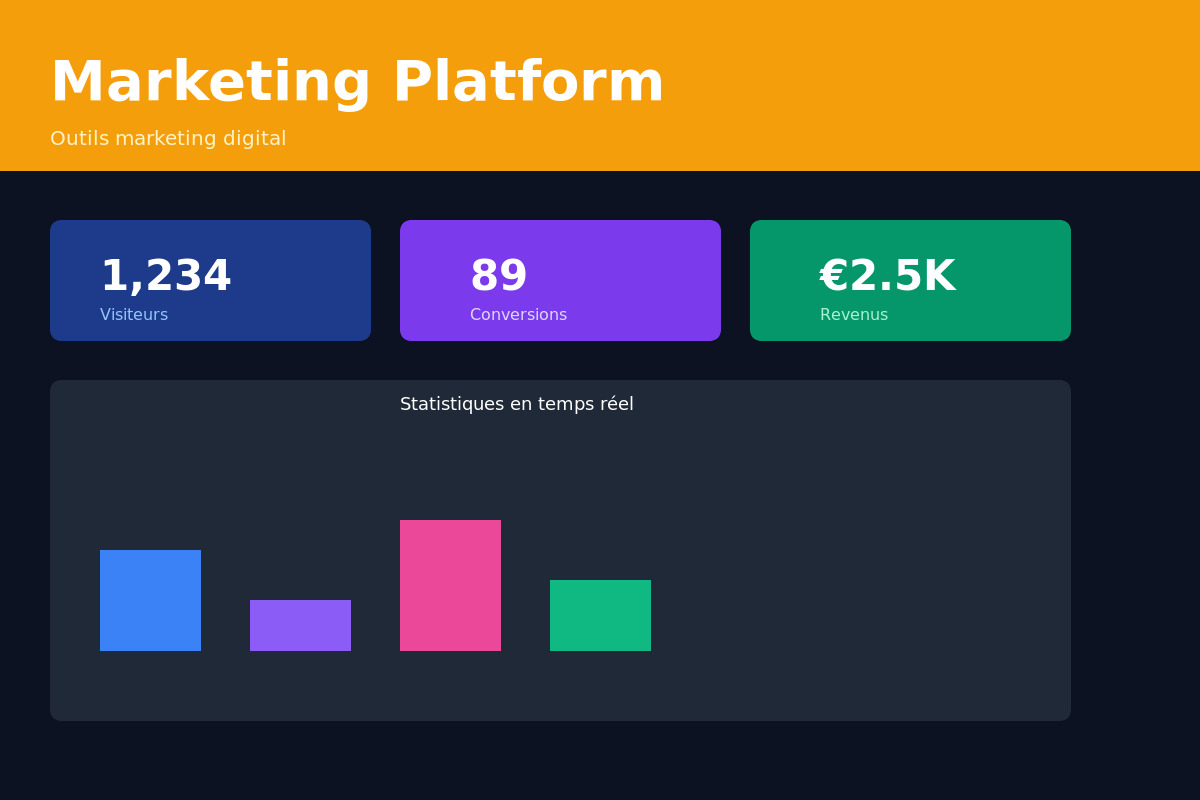
Task: Click the Conversions label
Action: [518, 314]
